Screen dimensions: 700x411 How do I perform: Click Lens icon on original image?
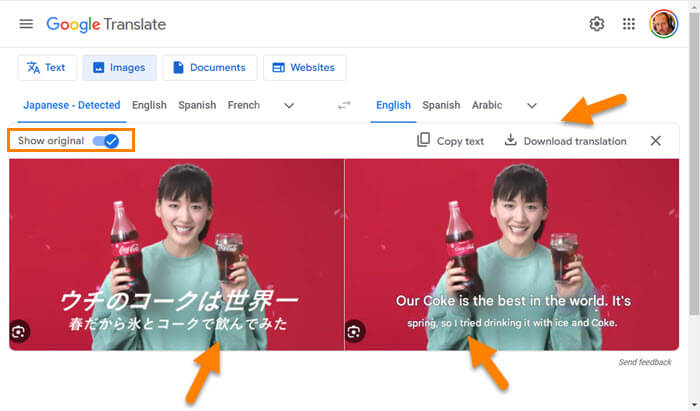[x=19, y=332]
